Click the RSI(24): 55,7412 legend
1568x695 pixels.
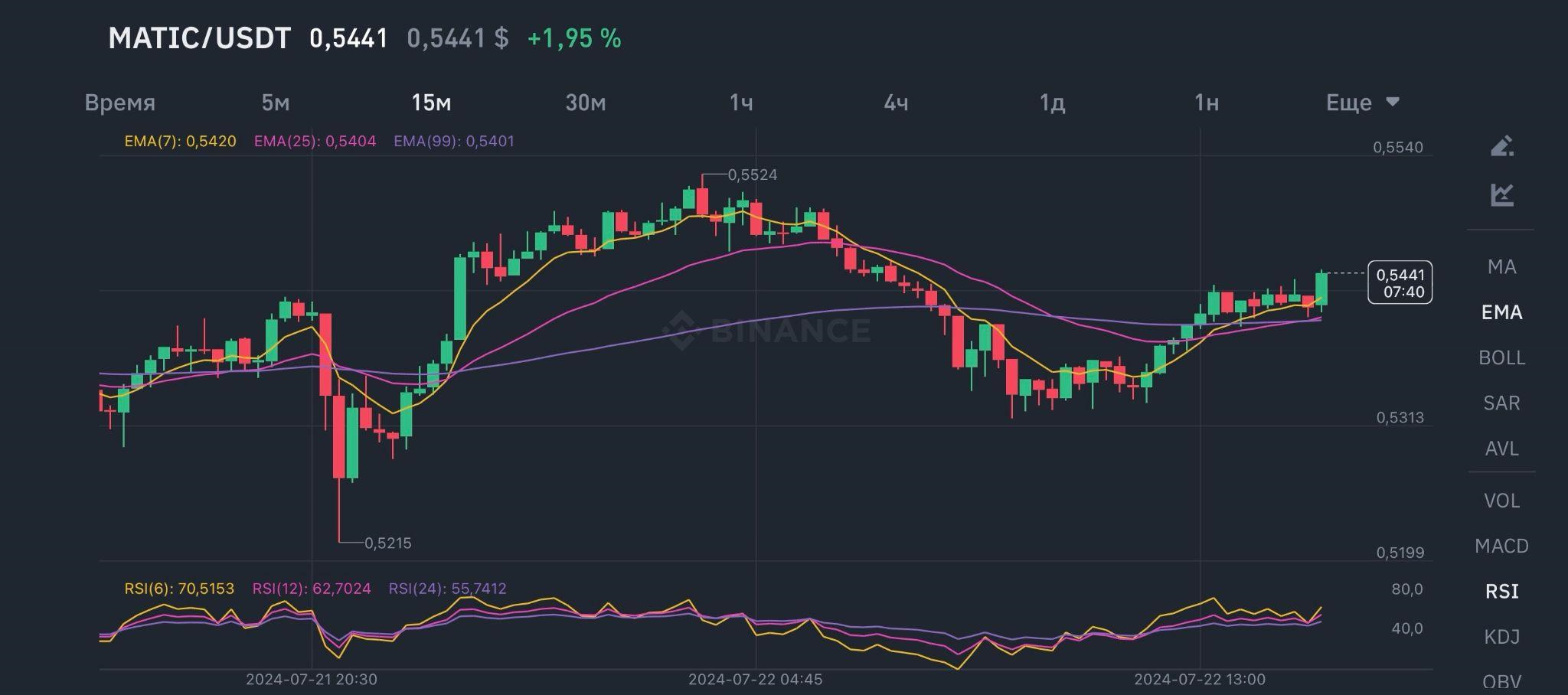coord(447,589)
